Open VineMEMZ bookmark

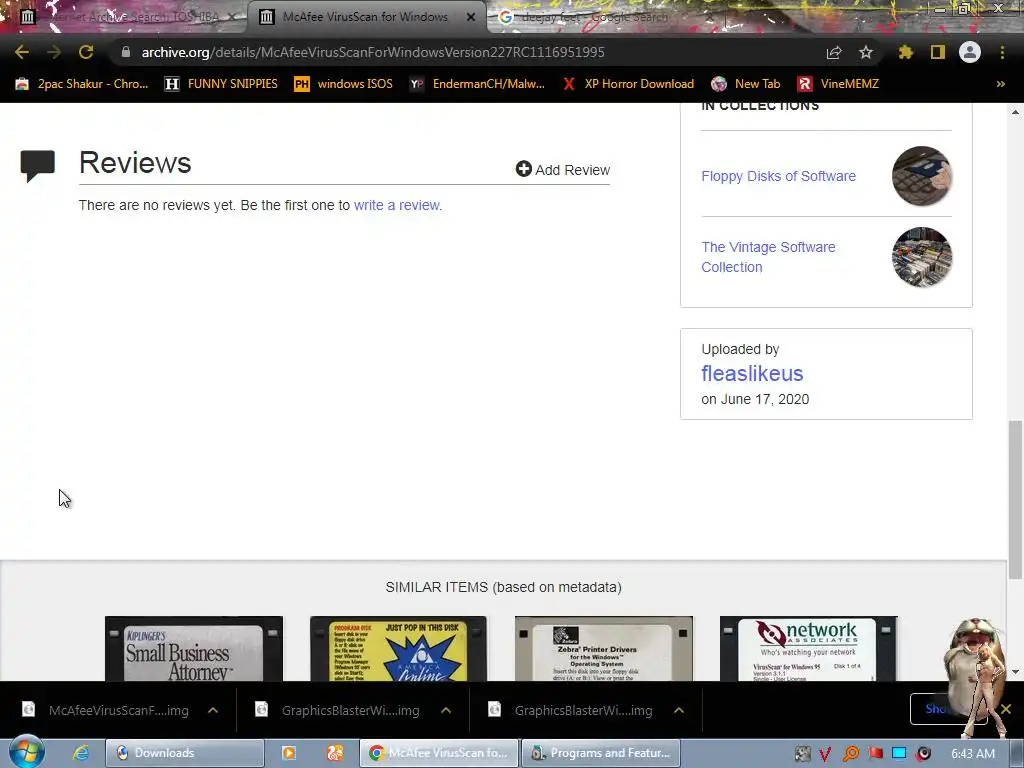click(838, 84)
